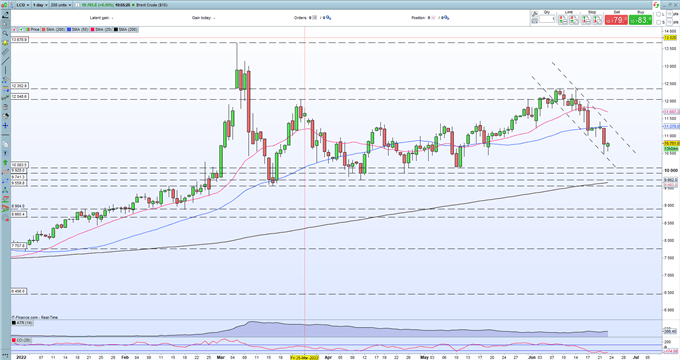680x360 pixels.
Task: Click the ProRealTime logo icon top right
Action: pyautogui.click(x=656, y=5)
